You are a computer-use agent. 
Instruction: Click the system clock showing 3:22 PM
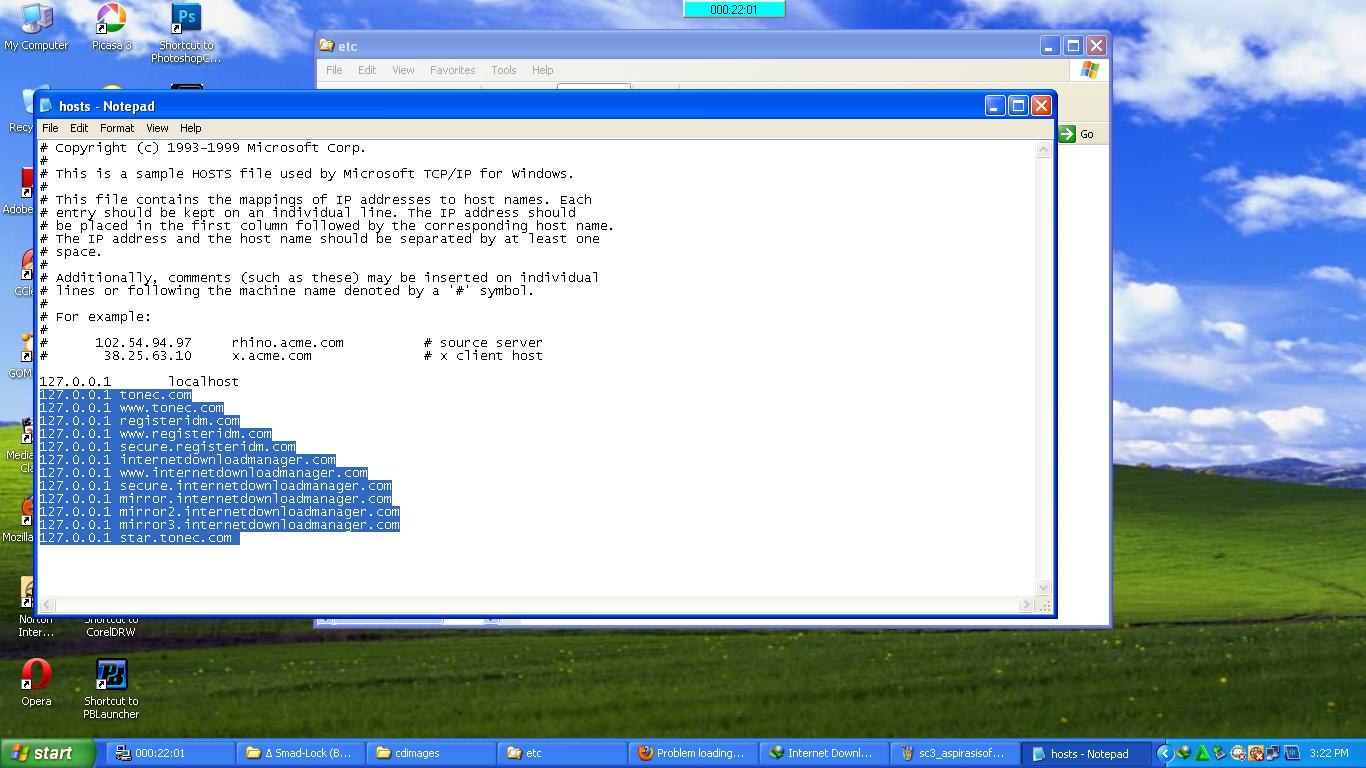click(1328, 753)
